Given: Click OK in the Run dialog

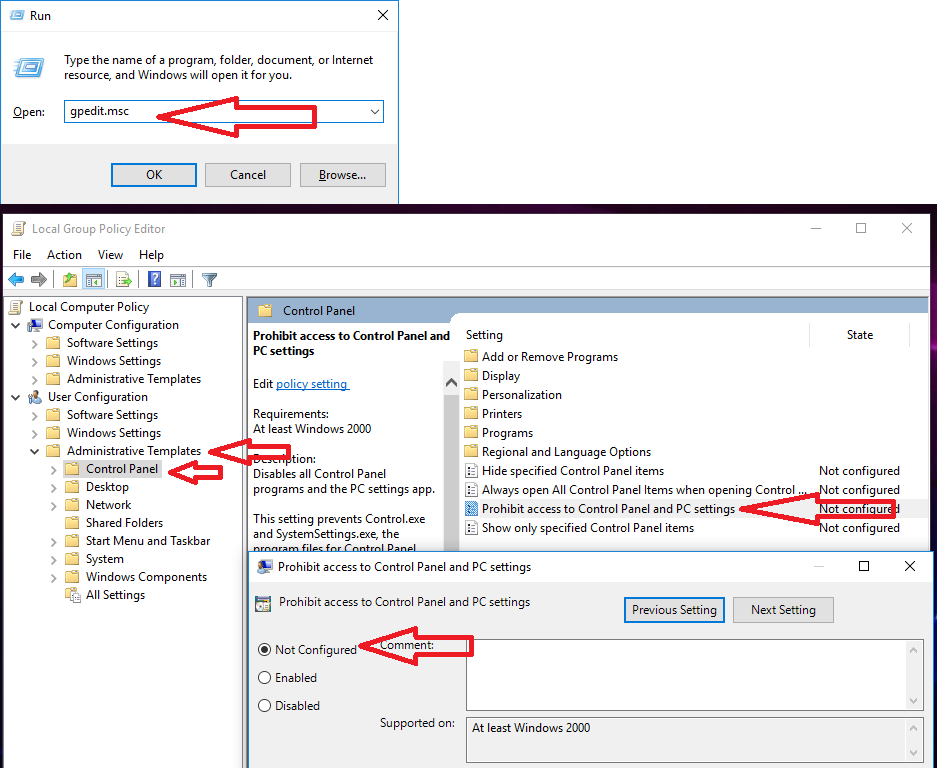Looking at the screenshot, I should (154, 175).
